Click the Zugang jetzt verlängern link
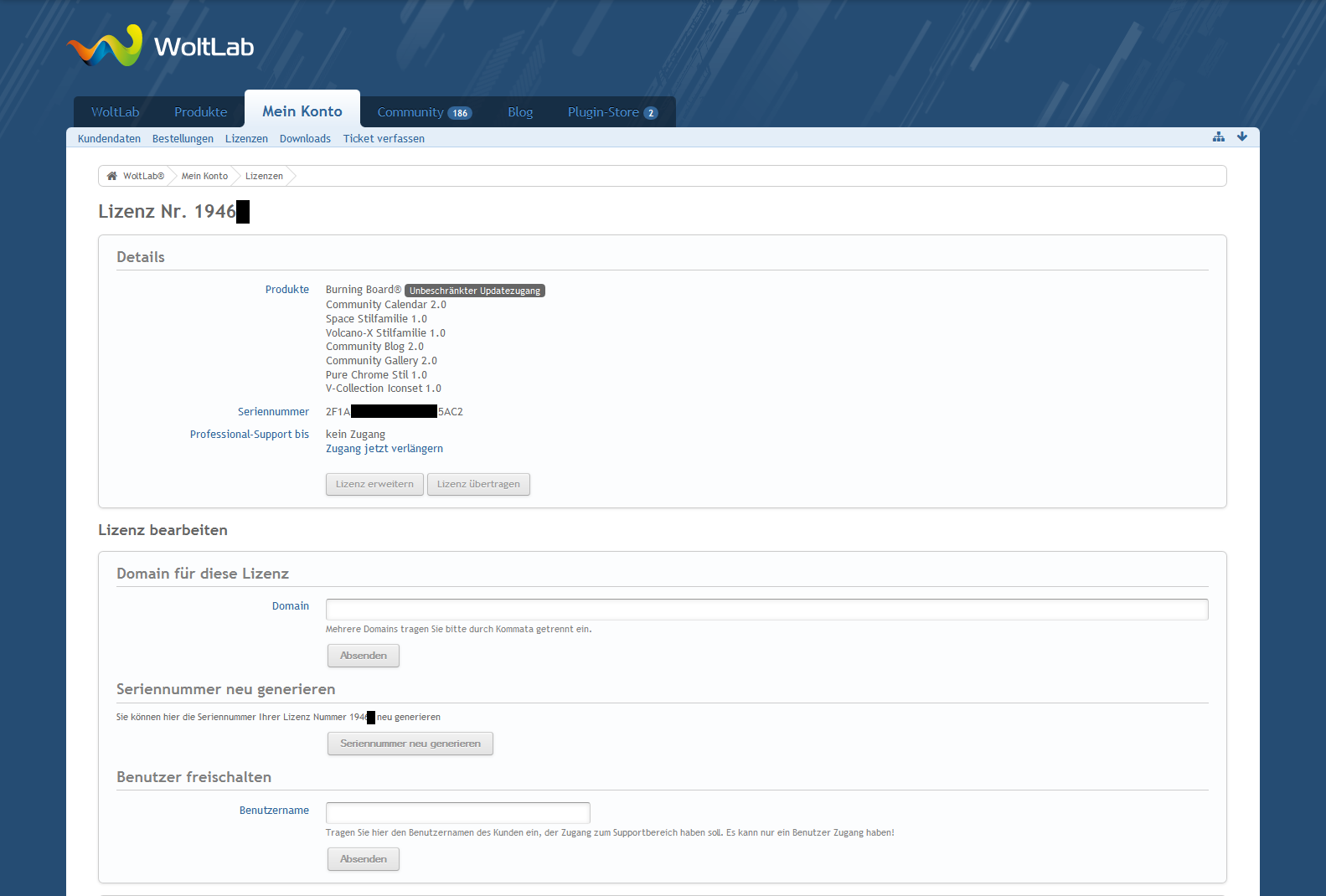Image resolution: width=1326 pixels, height=896 pixels. point(384,449)
